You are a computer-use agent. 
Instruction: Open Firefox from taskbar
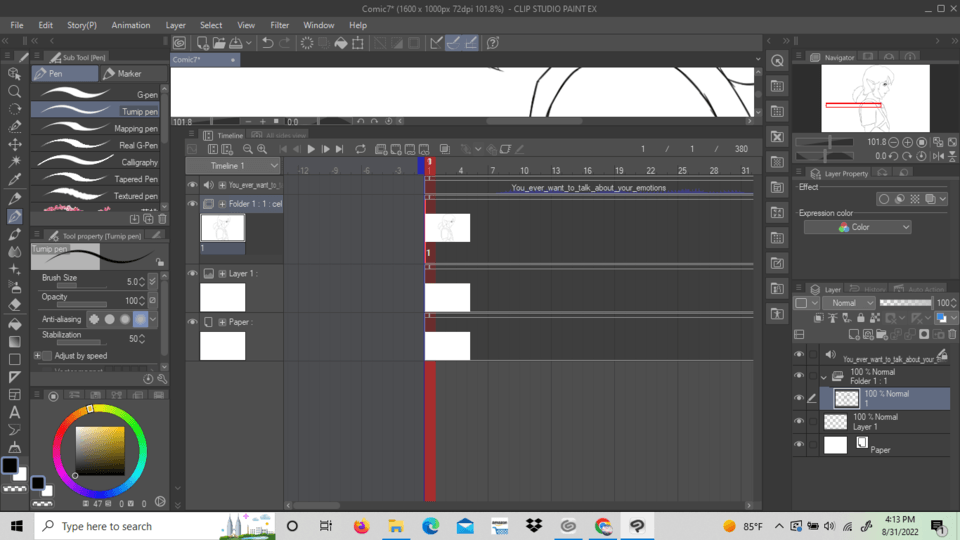(361, 526)
